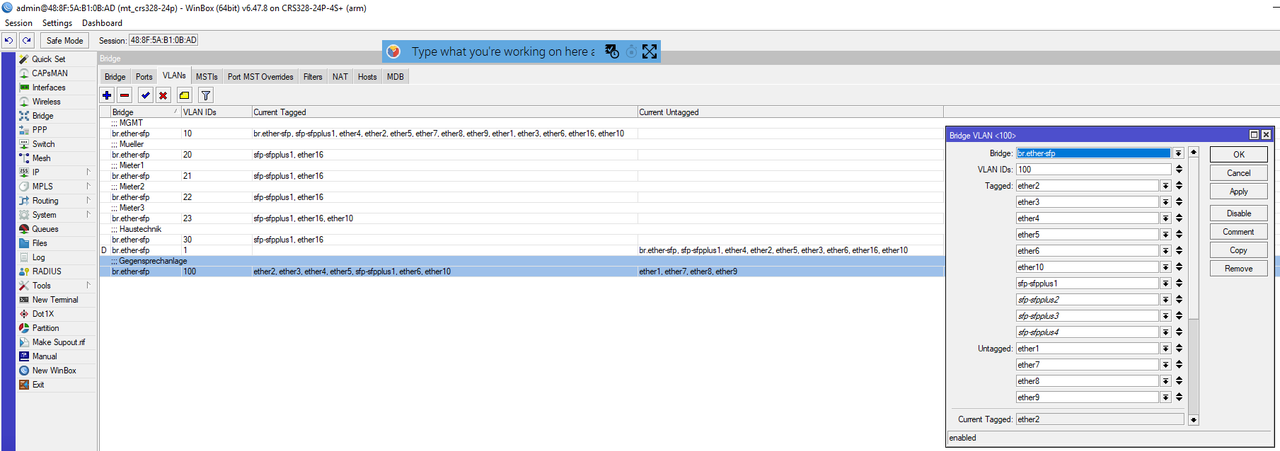Screen dimensions: 1280x451
Task: Switch to the Ports tab
Action: click(x=144, y=77)
